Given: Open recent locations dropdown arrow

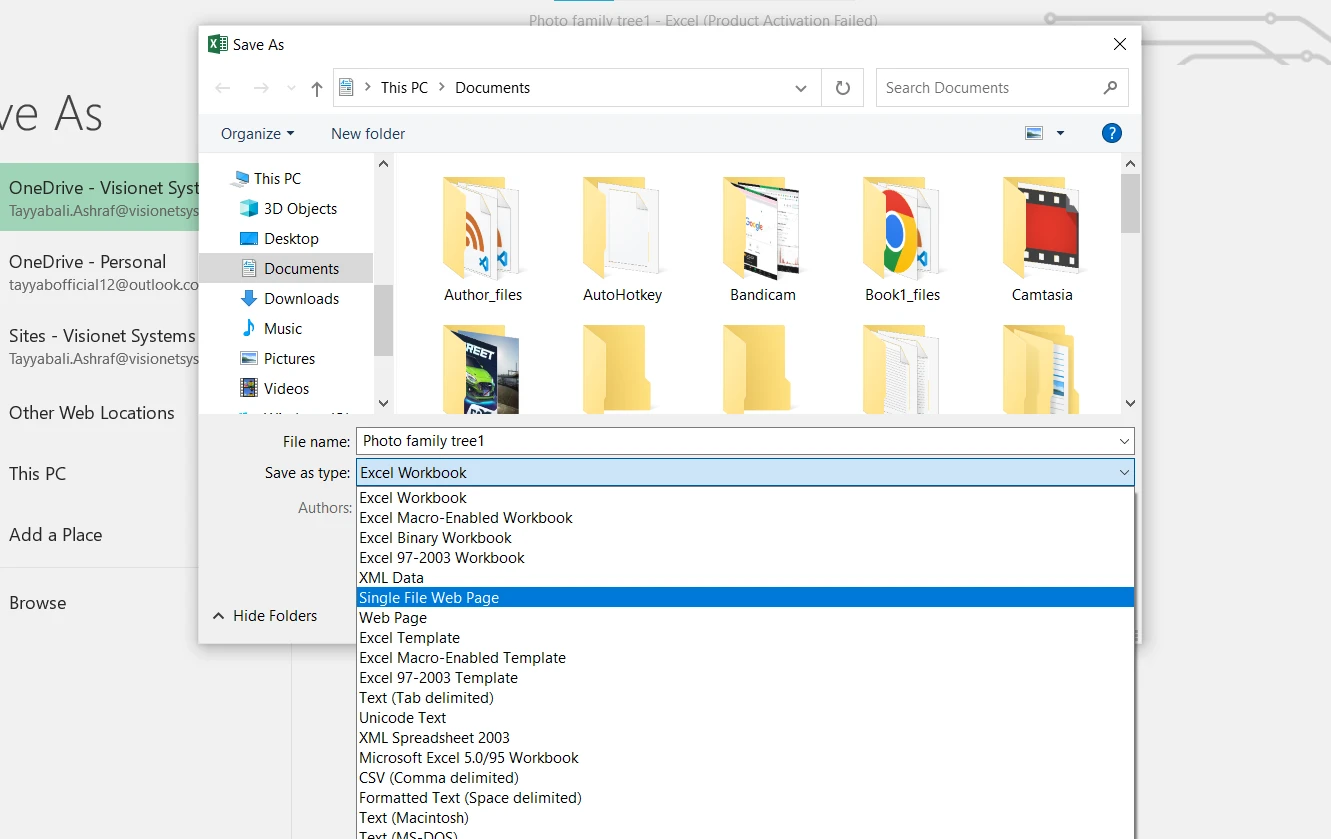Looking at the screenshot, I should (x=292, y=88).
